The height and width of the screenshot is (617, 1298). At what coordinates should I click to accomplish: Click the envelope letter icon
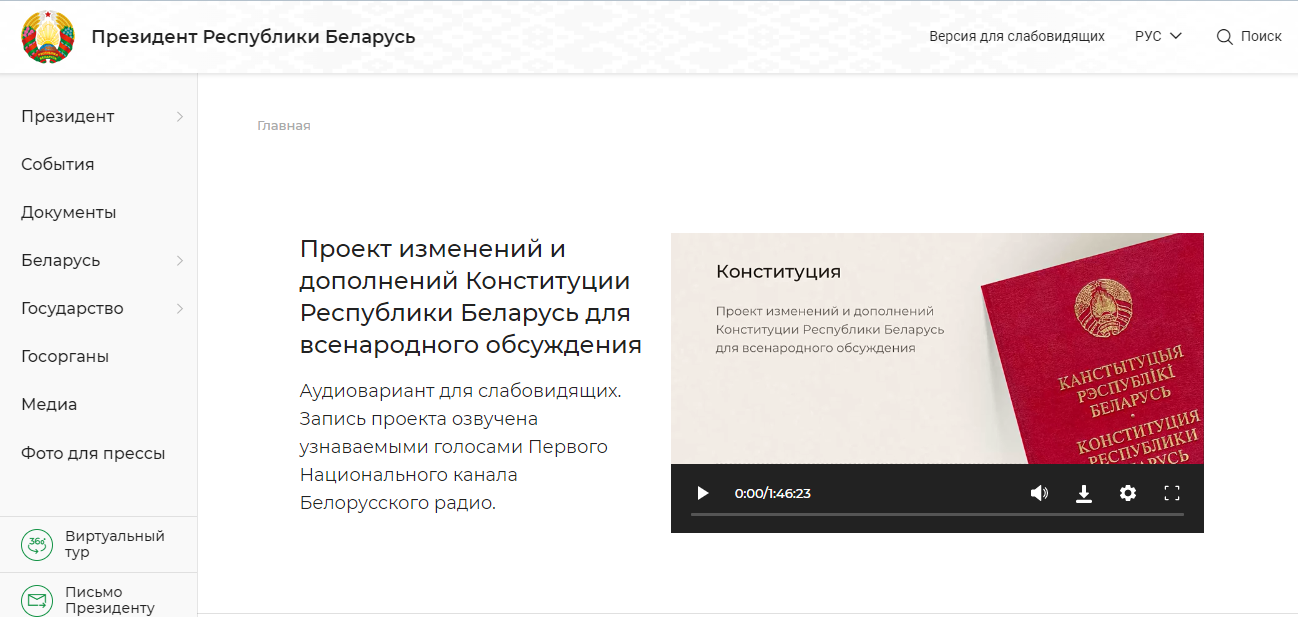point(37,600)
